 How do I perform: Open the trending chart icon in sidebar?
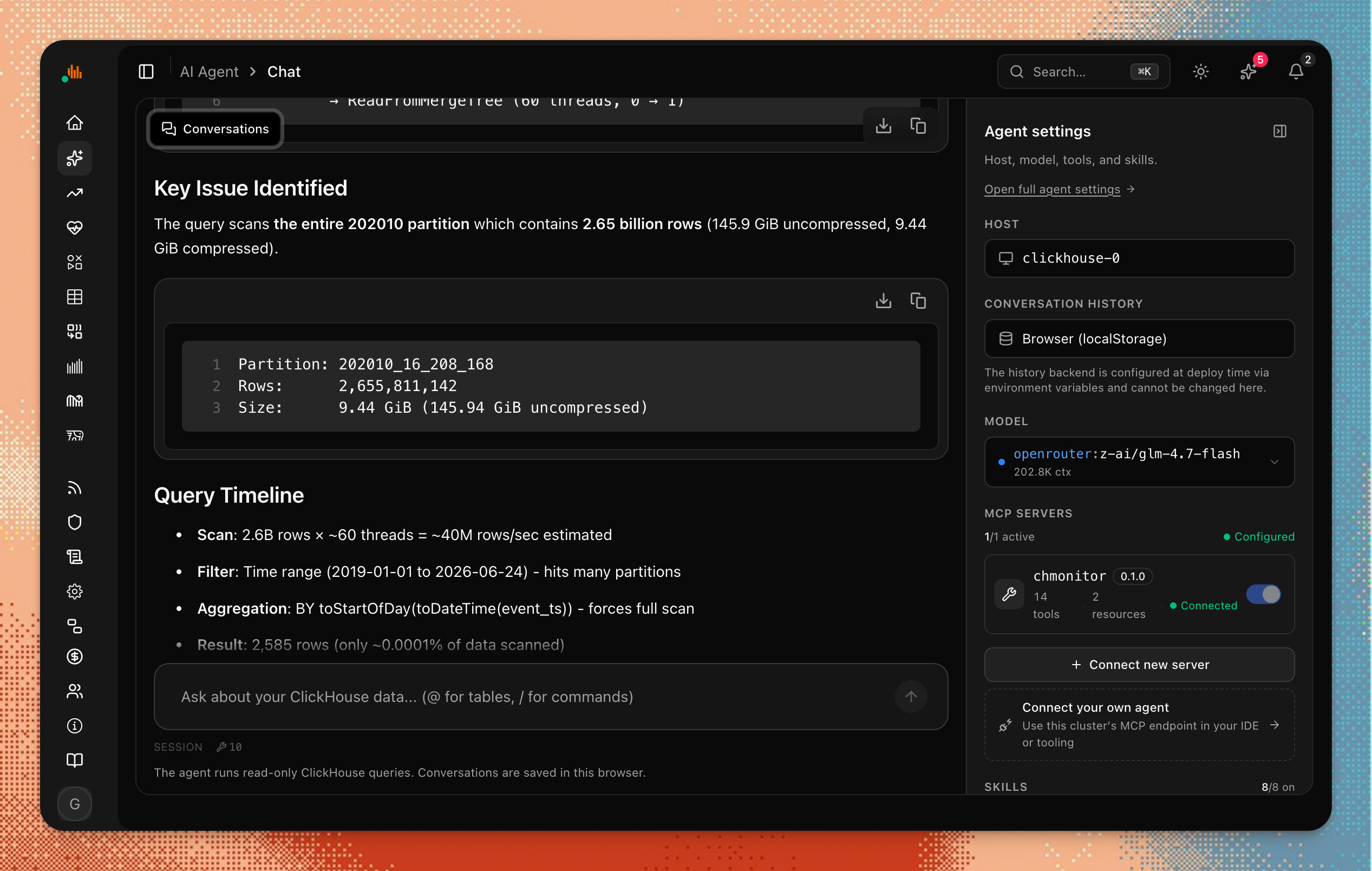point(75,193)
